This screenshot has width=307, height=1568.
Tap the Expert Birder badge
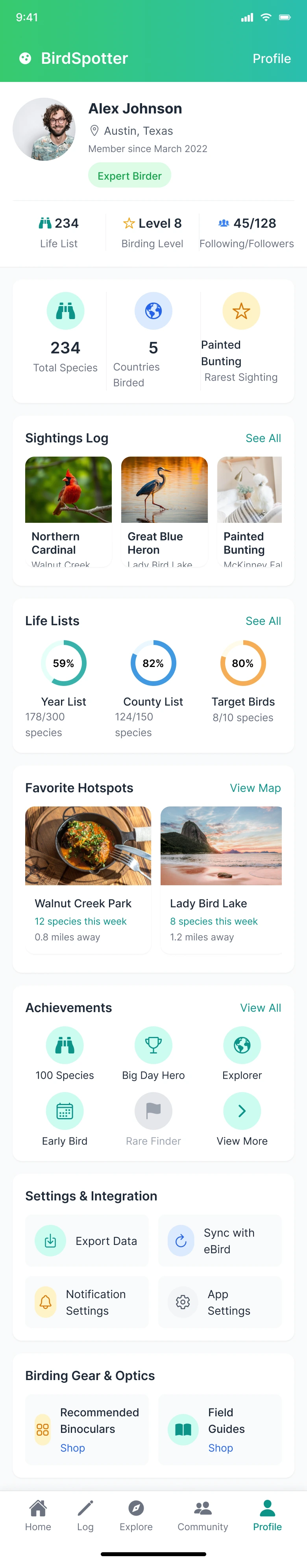pyautogui.click(x=129, y=176)
